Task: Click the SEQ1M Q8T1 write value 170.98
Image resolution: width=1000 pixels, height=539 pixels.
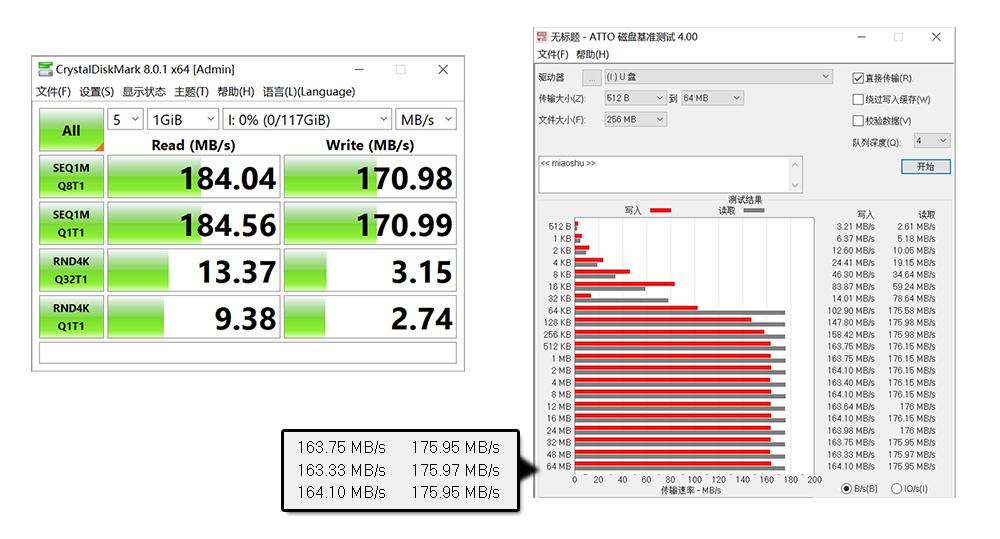Action: tap(370, 177)
